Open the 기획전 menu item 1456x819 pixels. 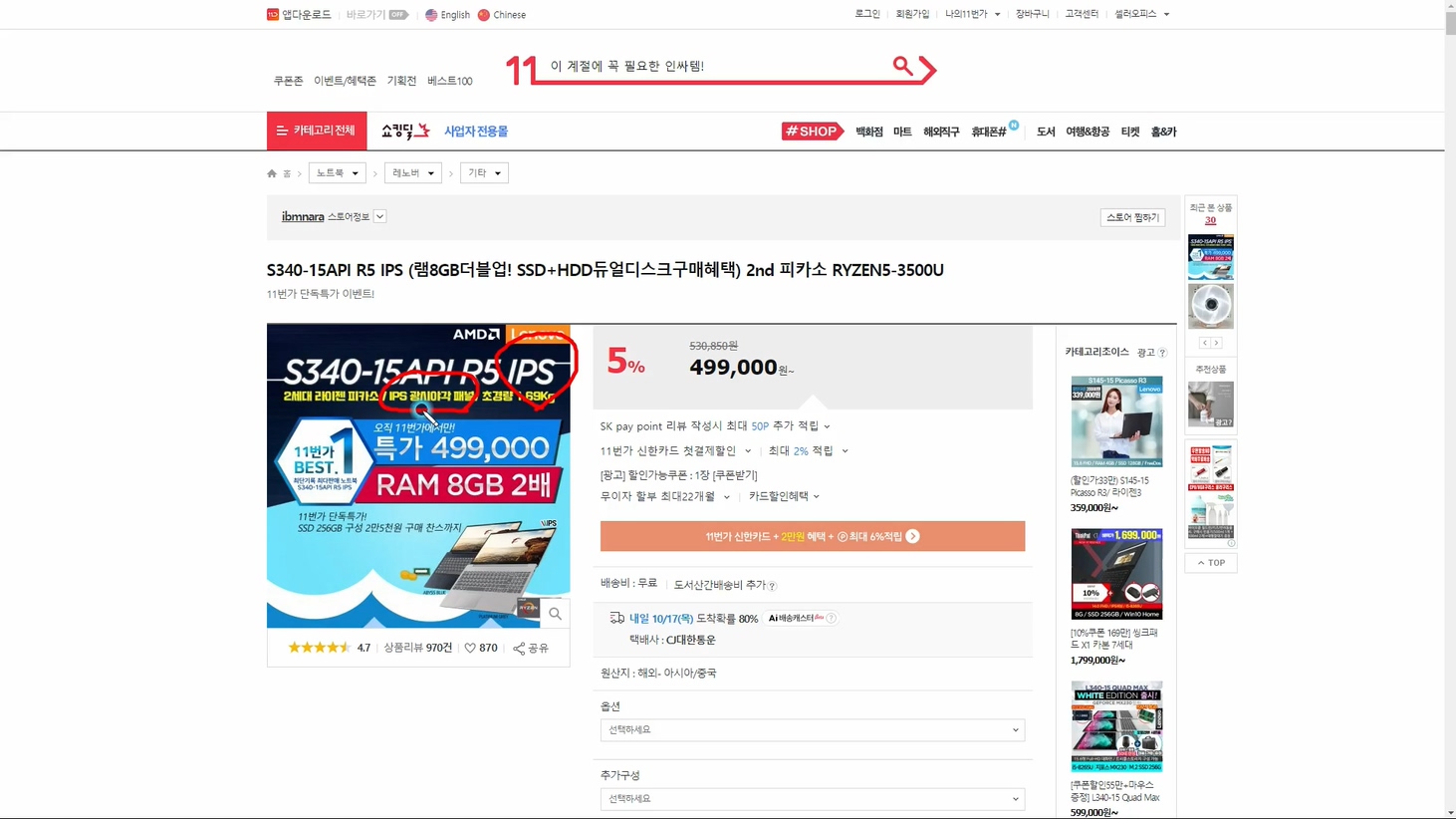click(401, 81)
